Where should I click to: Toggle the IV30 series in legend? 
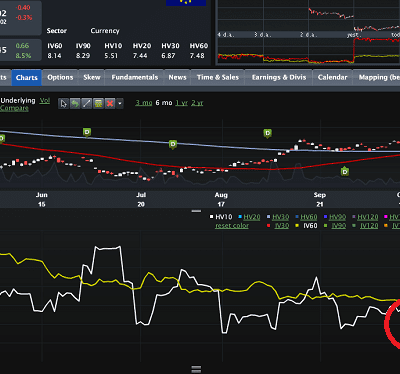281,226
